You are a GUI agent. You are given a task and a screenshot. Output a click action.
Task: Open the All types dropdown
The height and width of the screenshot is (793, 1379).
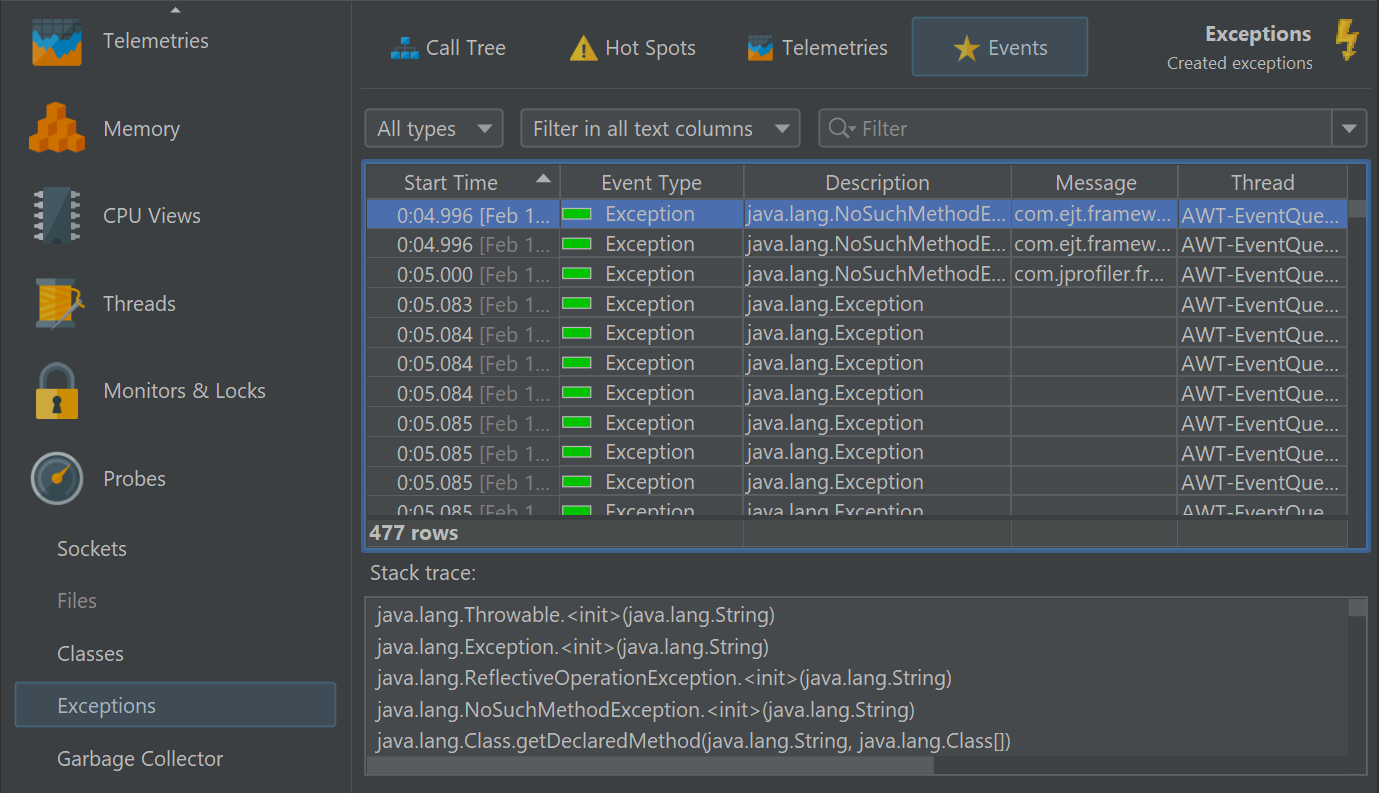tap(433, 129)
